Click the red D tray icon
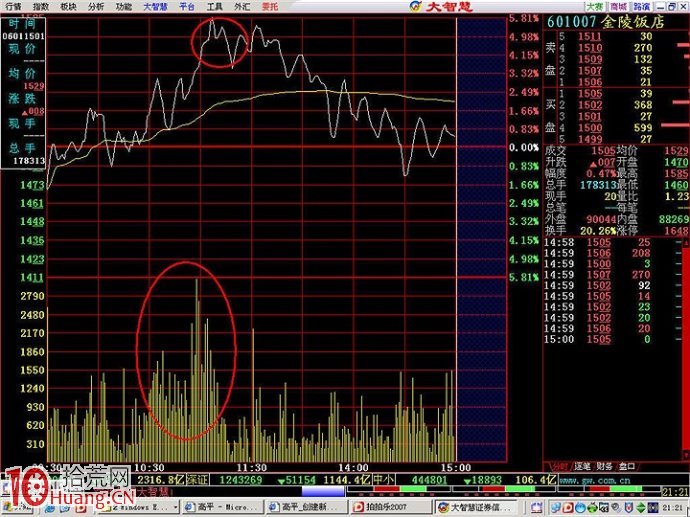Image resolution: width=690 pixels, height=517 pixels. pos(569,508)
